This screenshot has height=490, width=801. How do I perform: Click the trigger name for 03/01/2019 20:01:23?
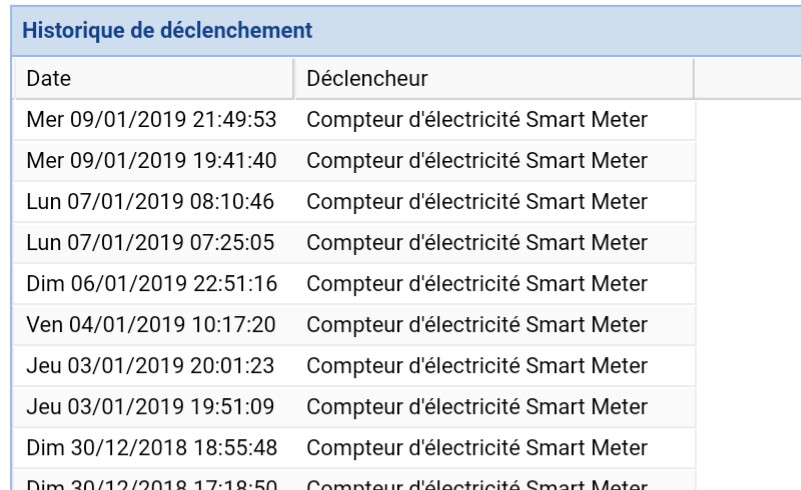click(477, 366)
